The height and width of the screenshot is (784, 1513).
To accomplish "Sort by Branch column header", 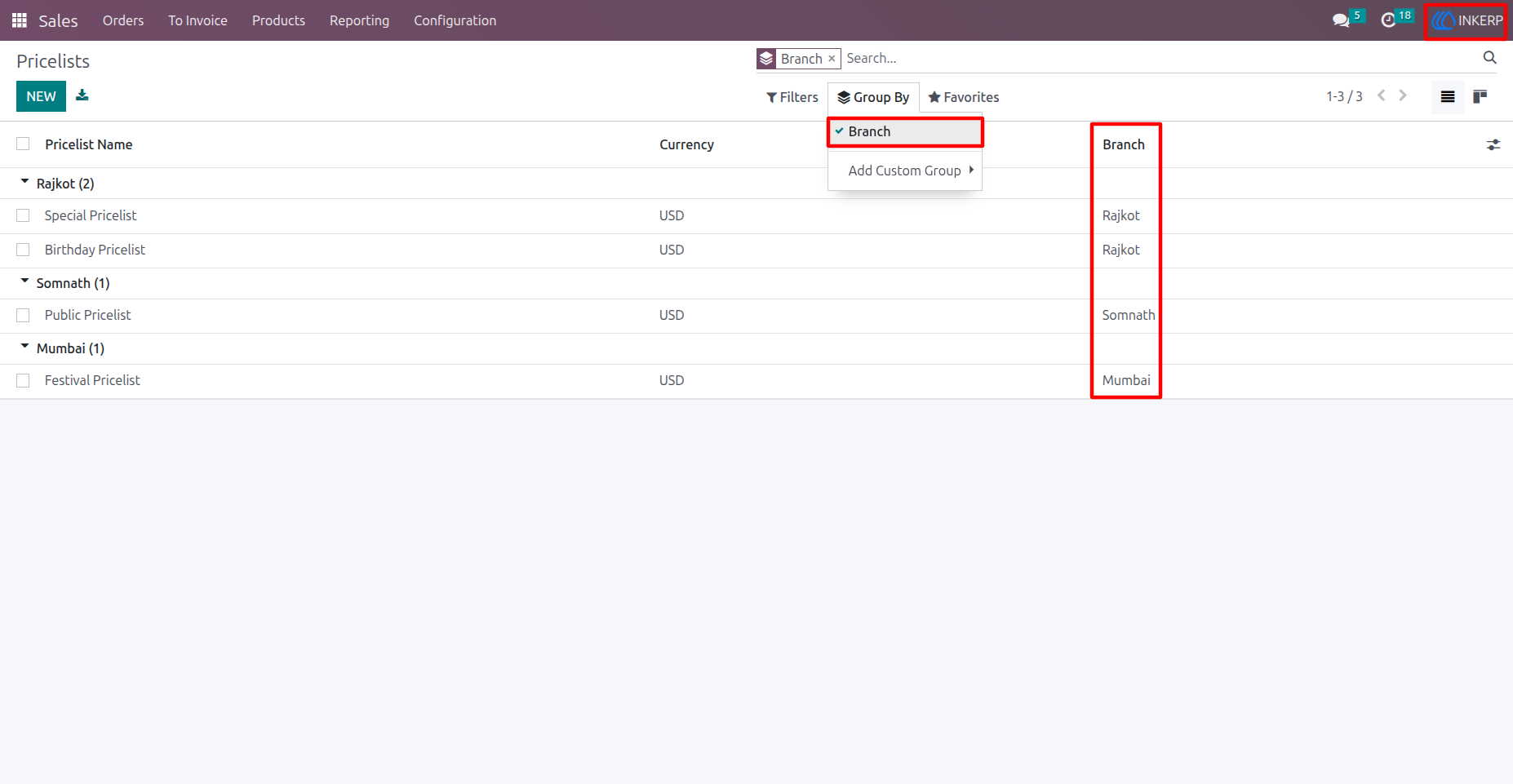I will click(1124, 144).
